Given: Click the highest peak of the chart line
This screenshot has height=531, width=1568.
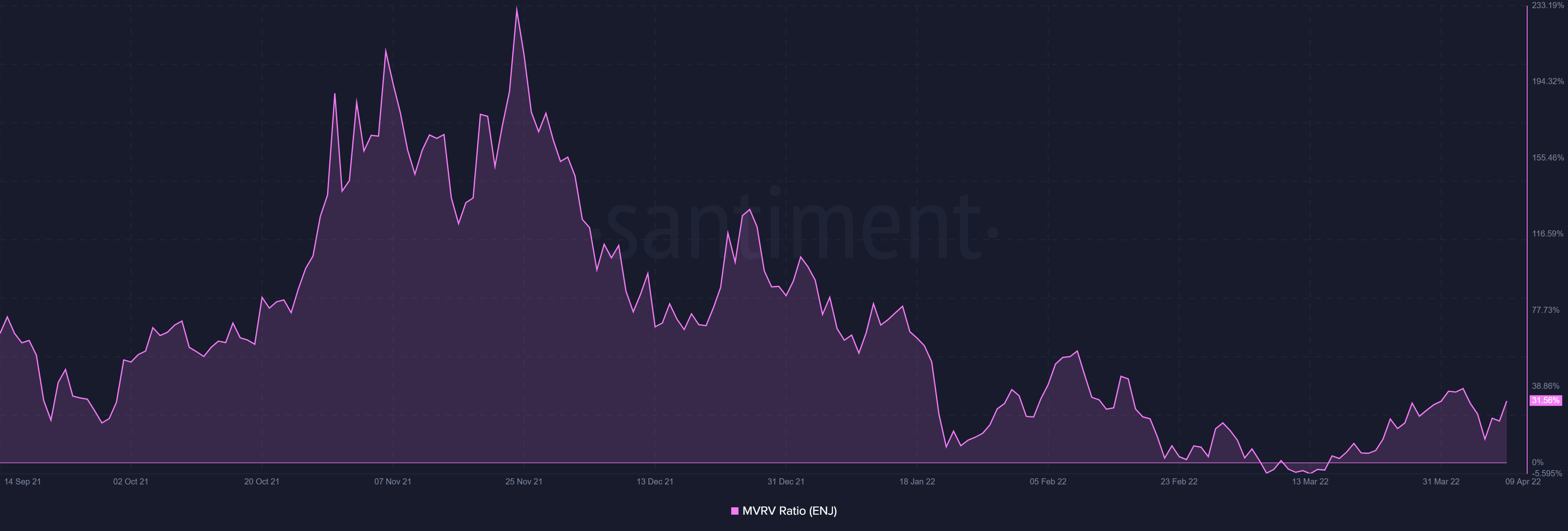Looking at the screenshot, I should 517,9.
